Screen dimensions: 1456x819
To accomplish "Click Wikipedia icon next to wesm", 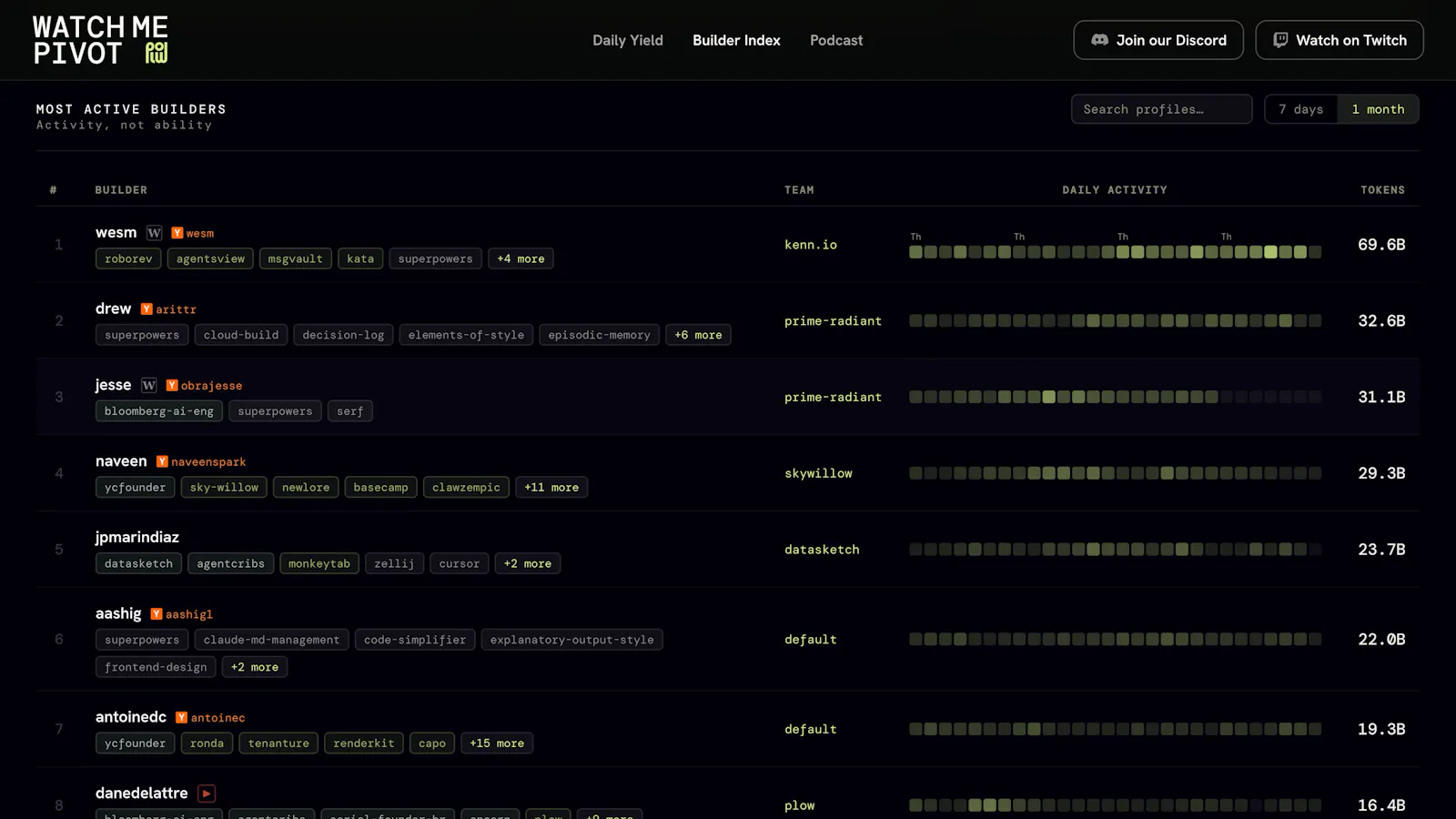I will [x=155, y=233].
